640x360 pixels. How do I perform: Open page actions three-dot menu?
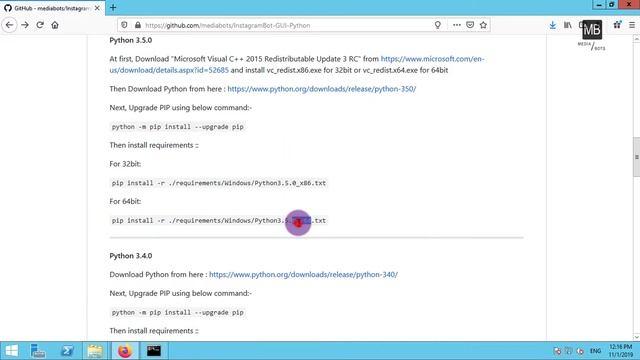pos(457,25)
